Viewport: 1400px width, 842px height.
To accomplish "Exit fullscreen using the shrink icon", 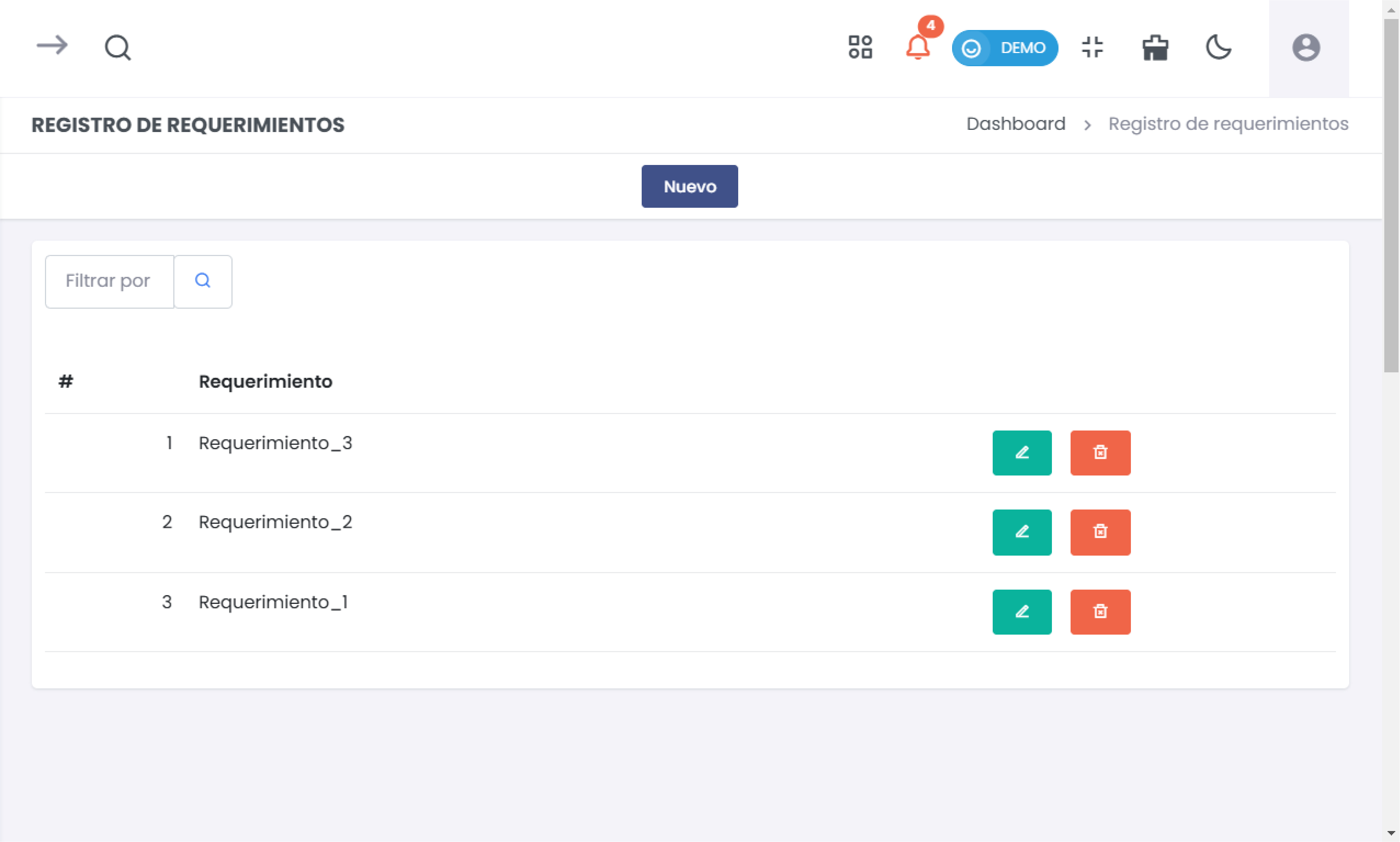I will coord(1092,47).
